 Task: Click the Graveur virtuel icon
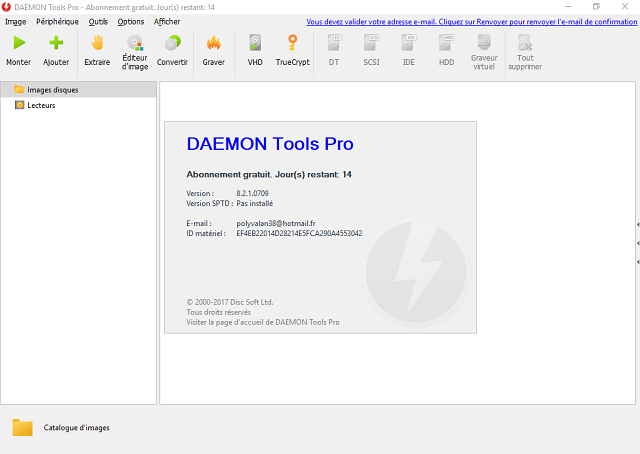click(484, 43)
